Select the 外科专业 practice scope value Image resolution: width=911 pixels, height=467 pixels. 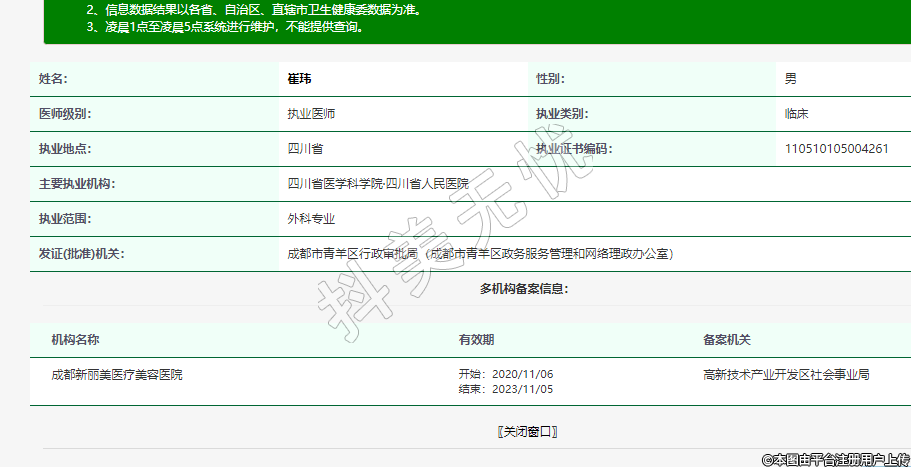click(311, 219)
